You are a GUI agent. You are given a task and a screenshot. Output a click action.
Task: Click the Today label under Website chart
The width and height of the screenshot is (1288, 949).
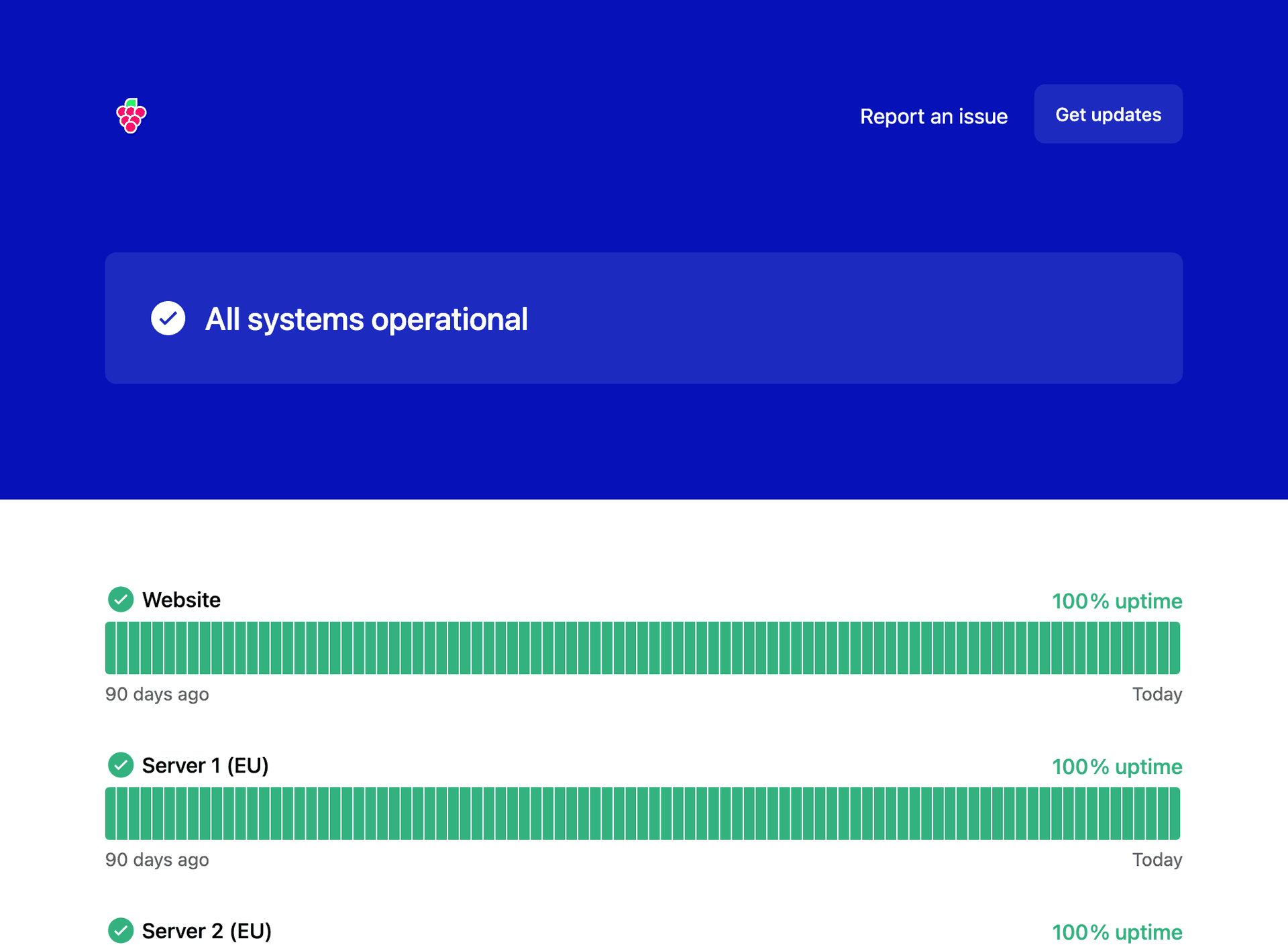click(x=1157, y=694)
